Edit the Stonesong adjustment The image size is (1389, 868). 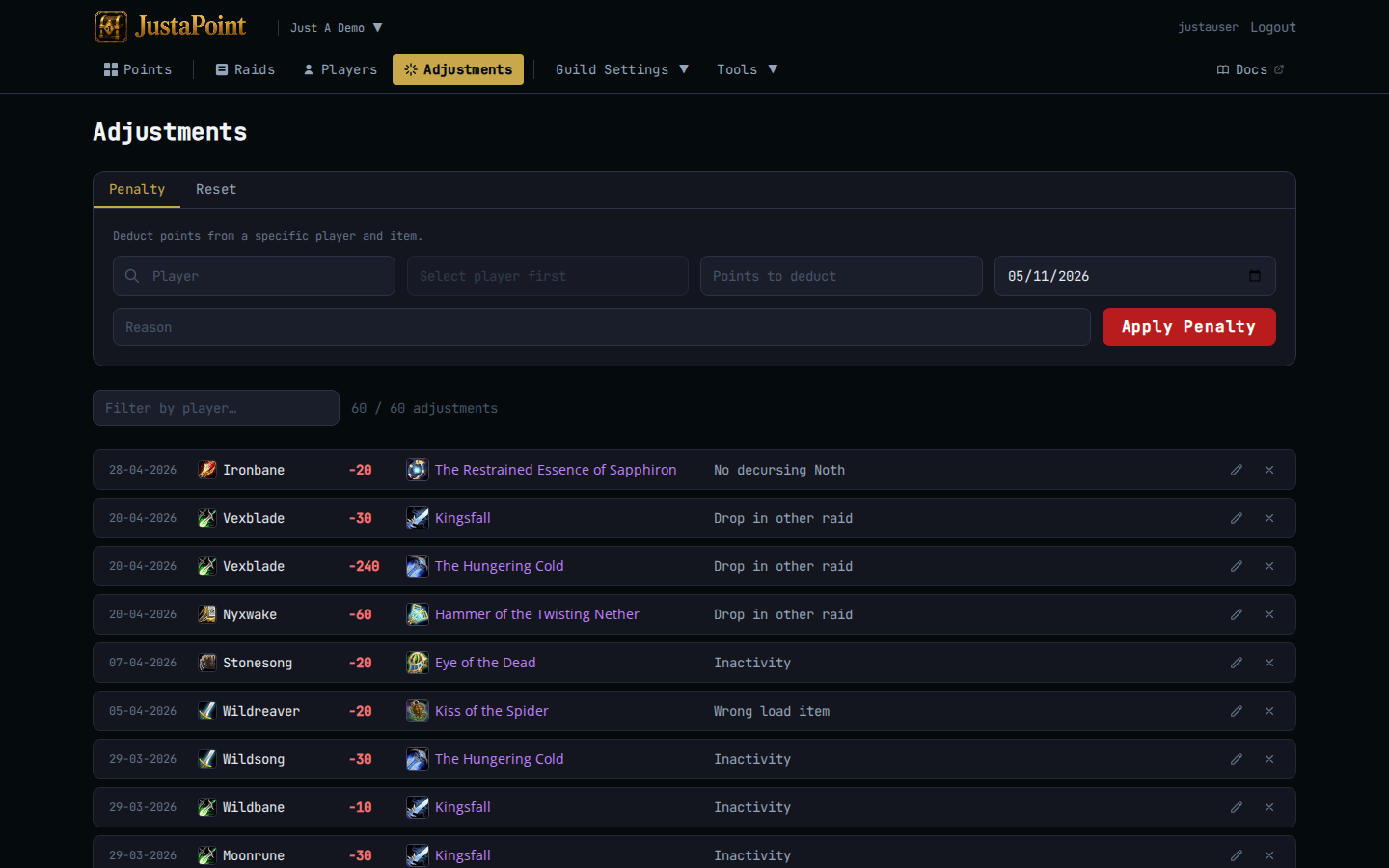(x=1237, y=663)
